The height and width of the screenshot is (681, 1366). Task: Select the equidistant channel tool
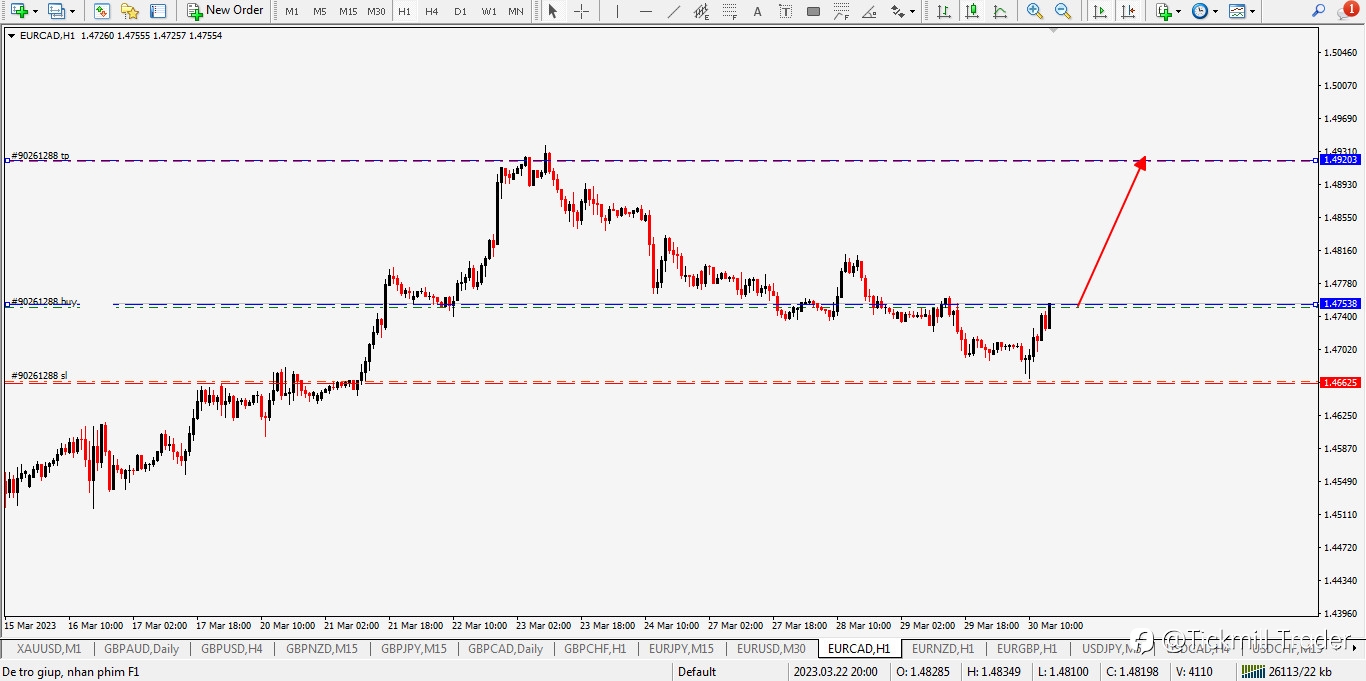point(701,11)
